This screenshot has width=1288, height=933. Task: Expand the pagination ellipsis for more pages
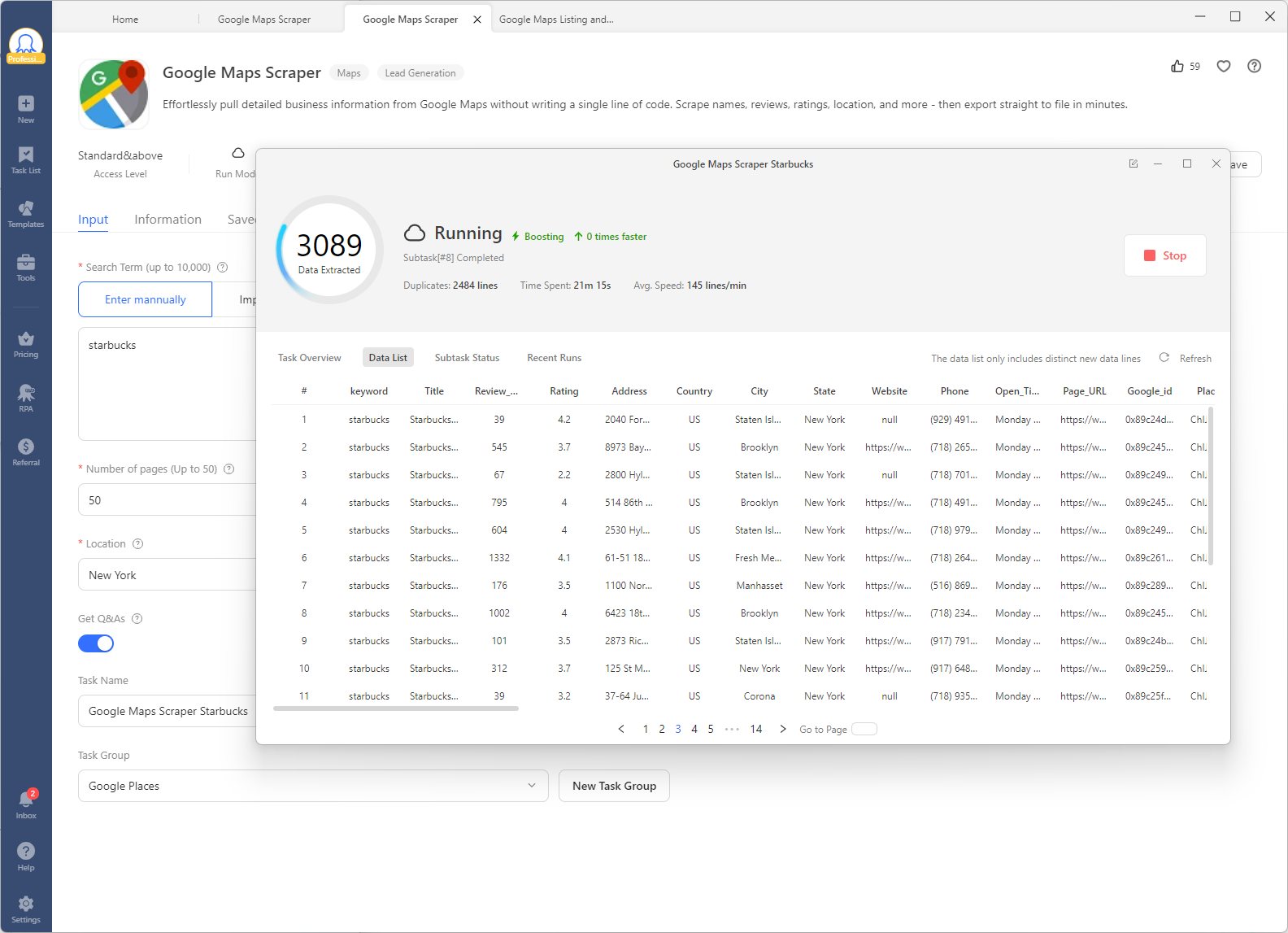(x=732, y=729)
